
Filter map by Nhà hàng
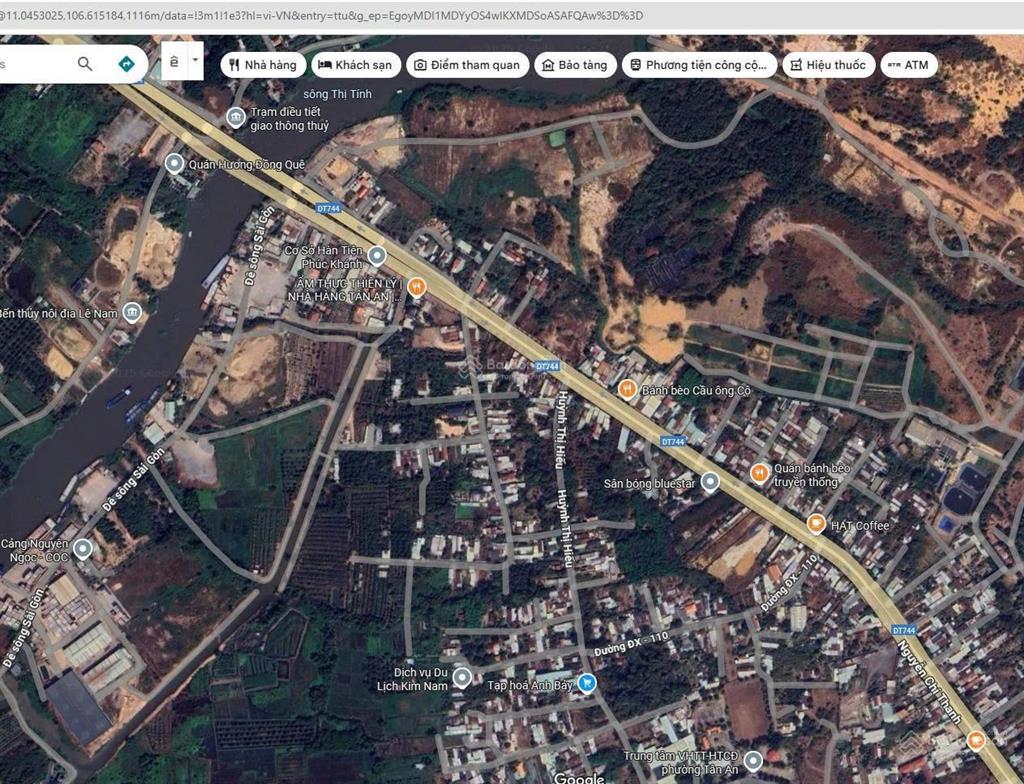tap(263, 65)
